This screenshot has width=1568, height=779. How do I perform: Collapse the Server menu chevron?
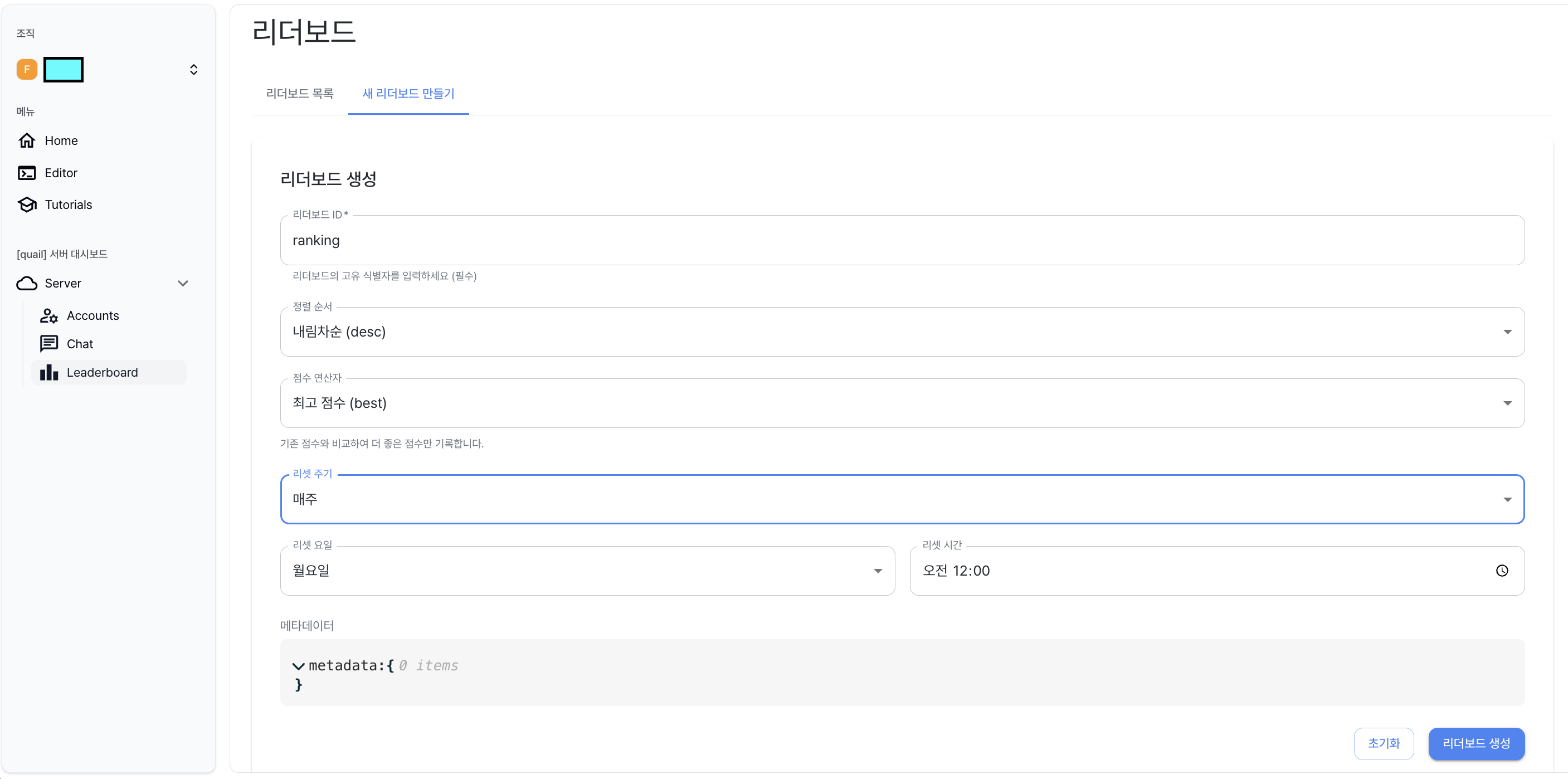tap(183, 283)
